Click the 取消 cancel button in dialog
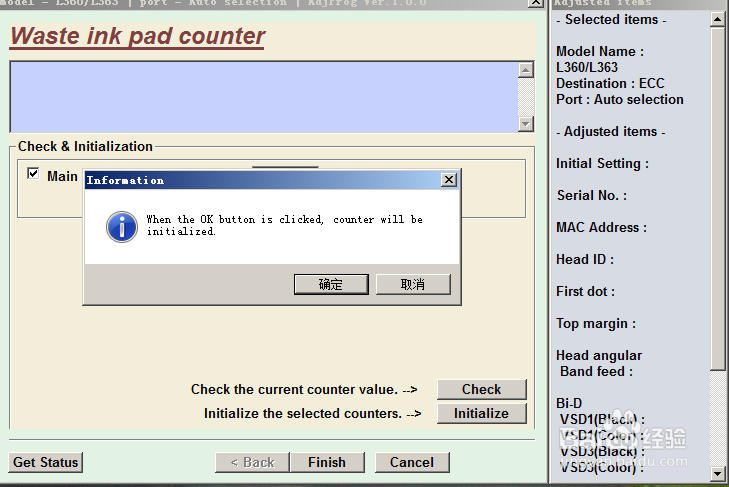 tap(413, 284)
